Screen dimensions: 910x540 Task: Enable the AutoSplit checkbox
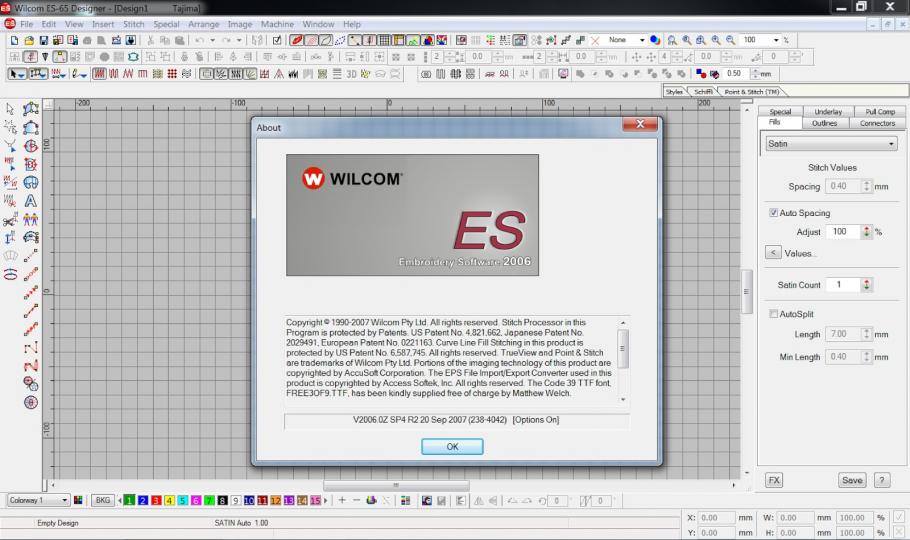coord(774,314)
